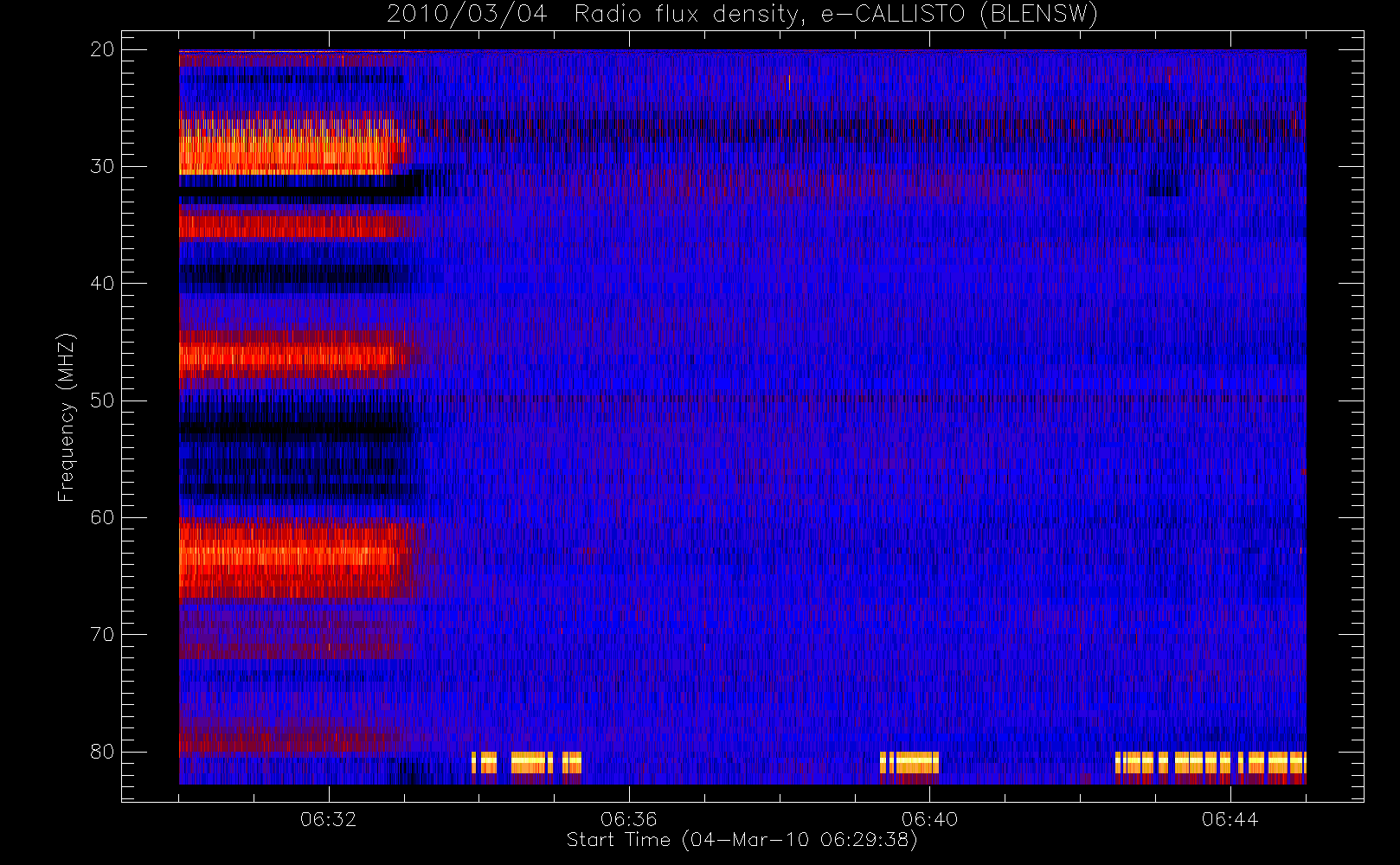Click the 'Frequency (MHZ)' axis label
Screen dimensions: 1400x865
(x=66, y=417)
